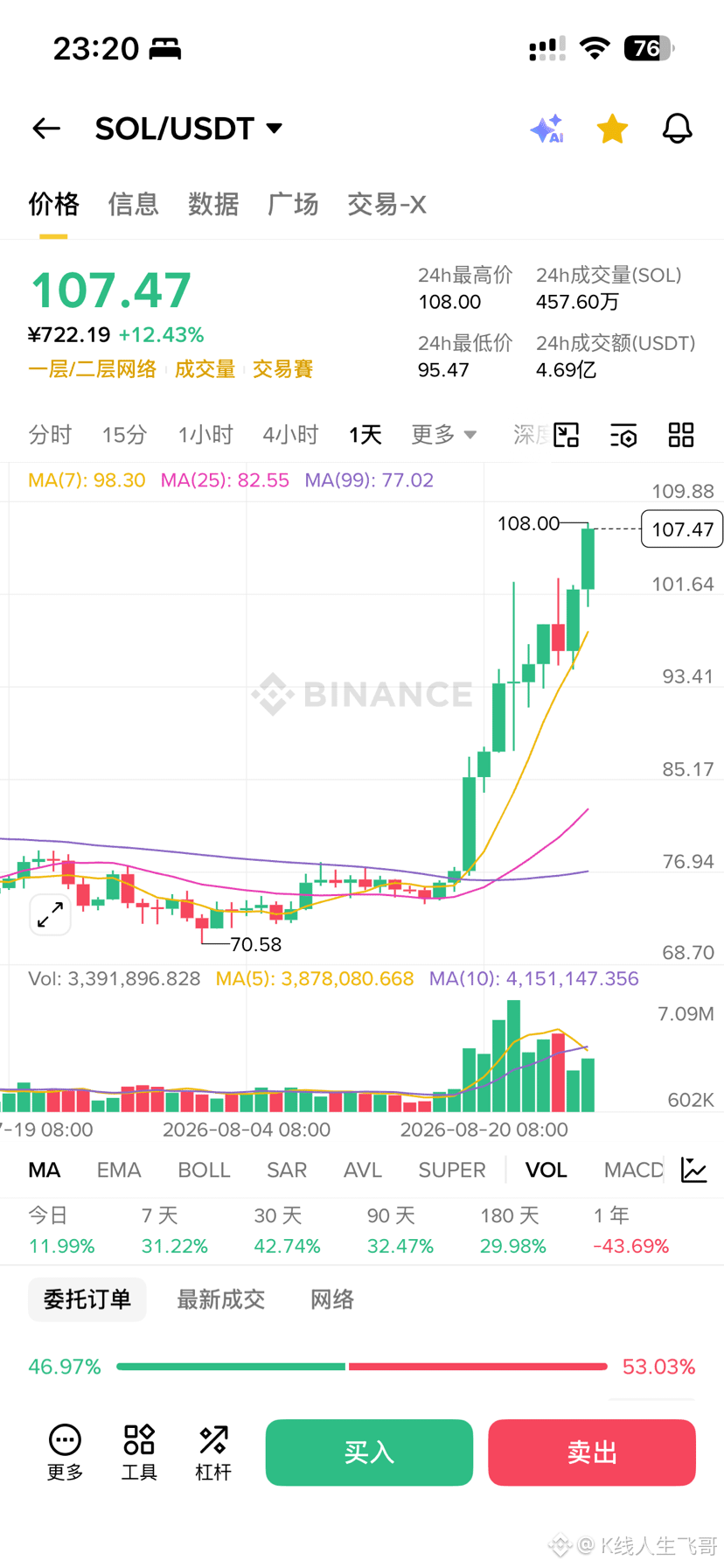This screenshot has height=1568, width=724.
Task: Toggle the favorite star icon
Action: pos(612,129)
